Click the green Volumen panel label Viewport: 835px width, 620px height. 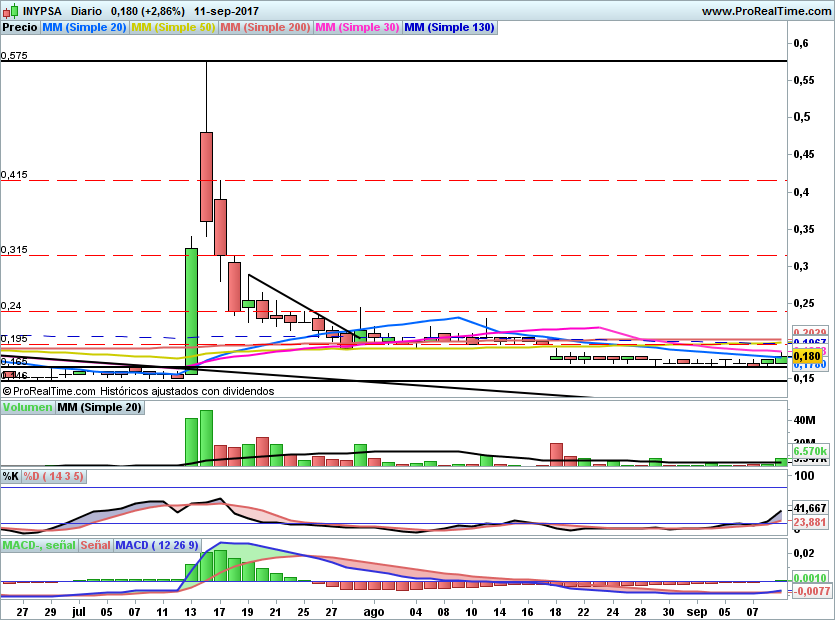(27, 408)
